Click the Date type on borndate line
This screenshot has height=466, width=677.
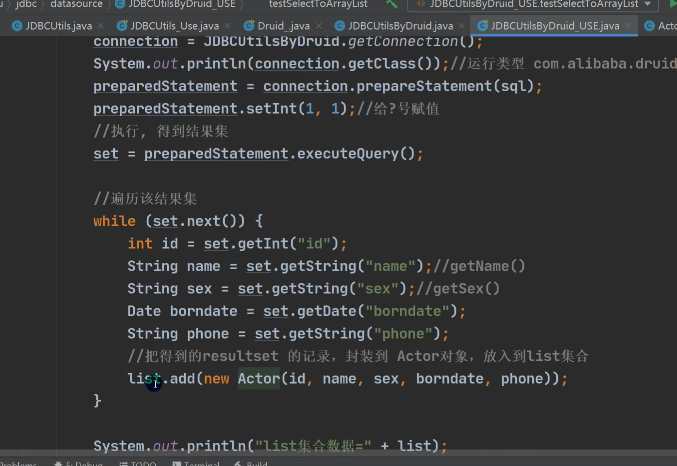144,311
